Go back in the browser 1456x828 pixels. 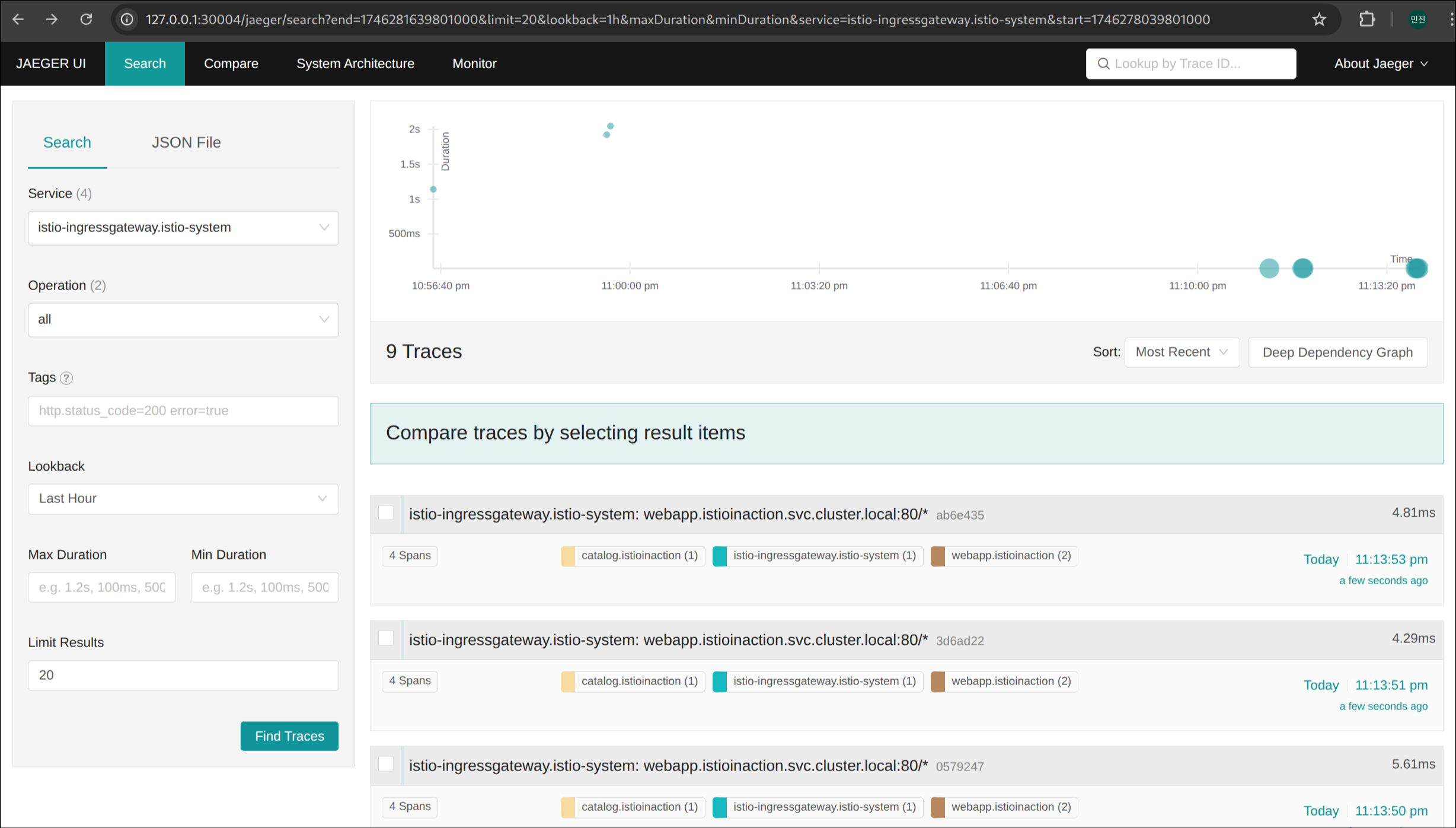(x=18, y=20)
